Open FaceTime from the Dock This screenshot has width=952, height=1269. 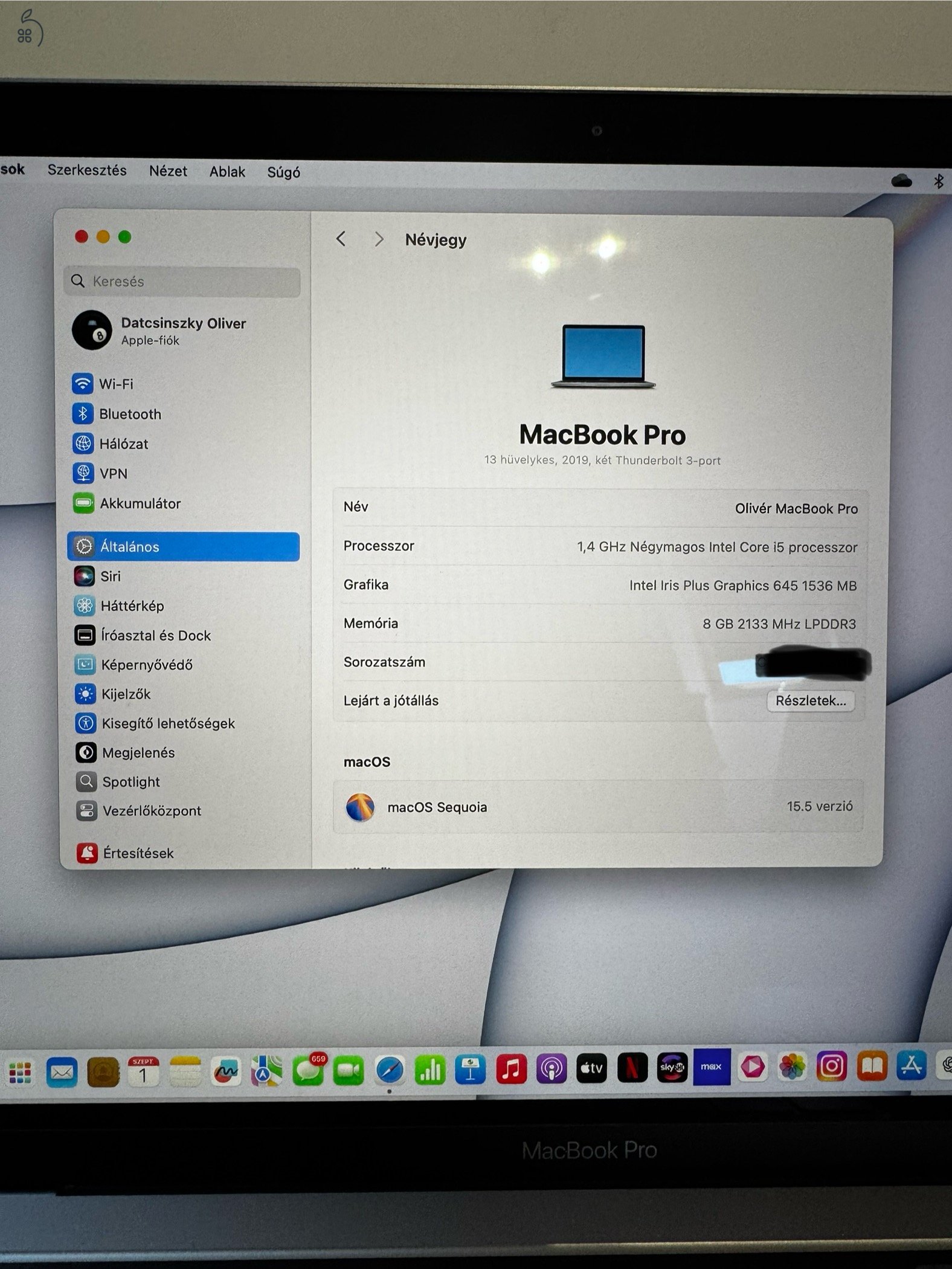click(x=349, y=1071)
